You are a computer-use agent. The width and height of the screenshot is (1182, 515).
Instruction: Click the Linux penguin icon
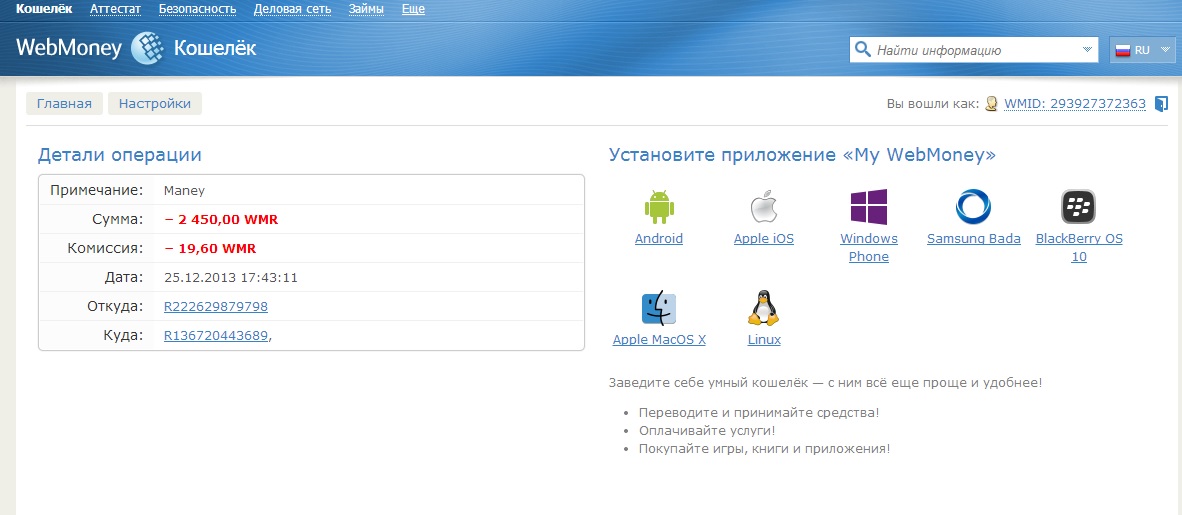click(x=764, y=308)
